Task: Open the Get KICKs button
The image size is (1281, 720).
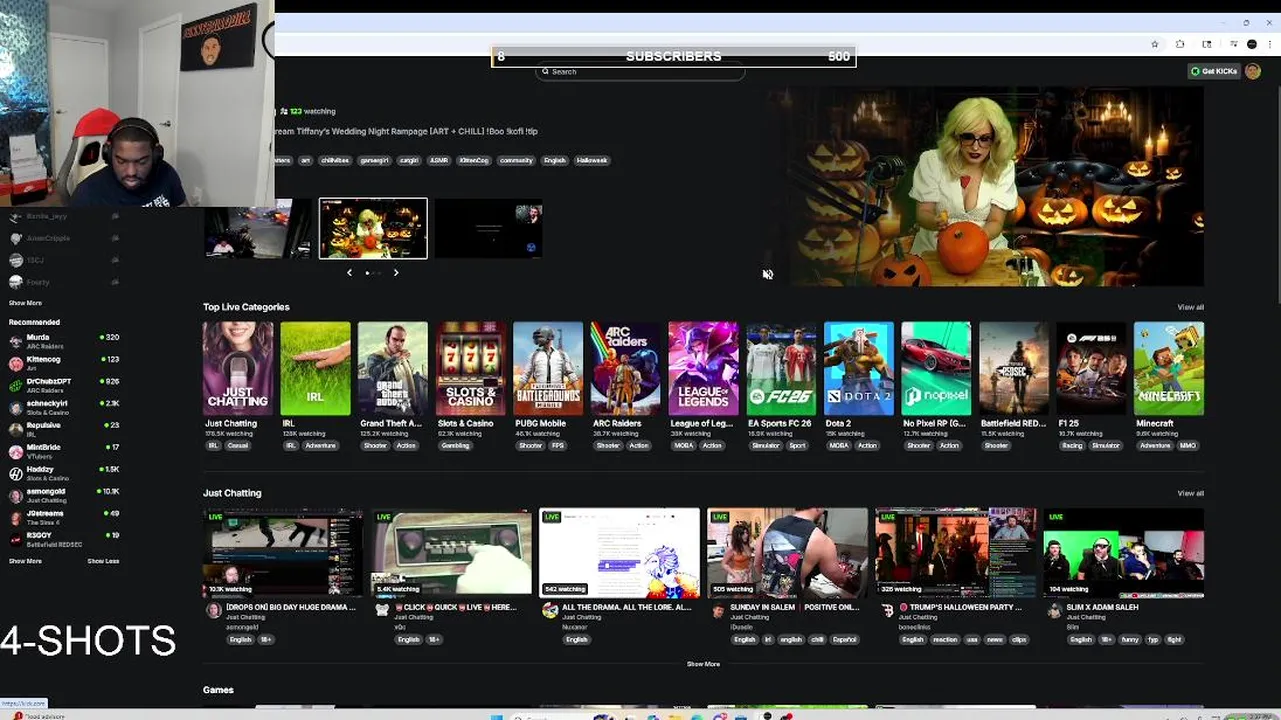Action: click(1214, 71)
